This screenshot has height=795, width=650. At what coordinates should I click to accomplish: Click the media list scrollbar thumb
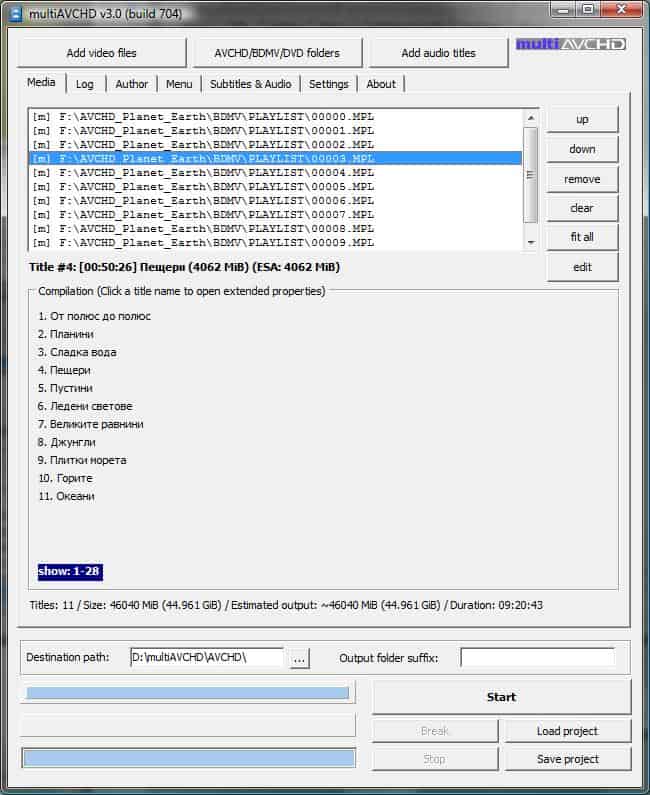click(531, 175)
